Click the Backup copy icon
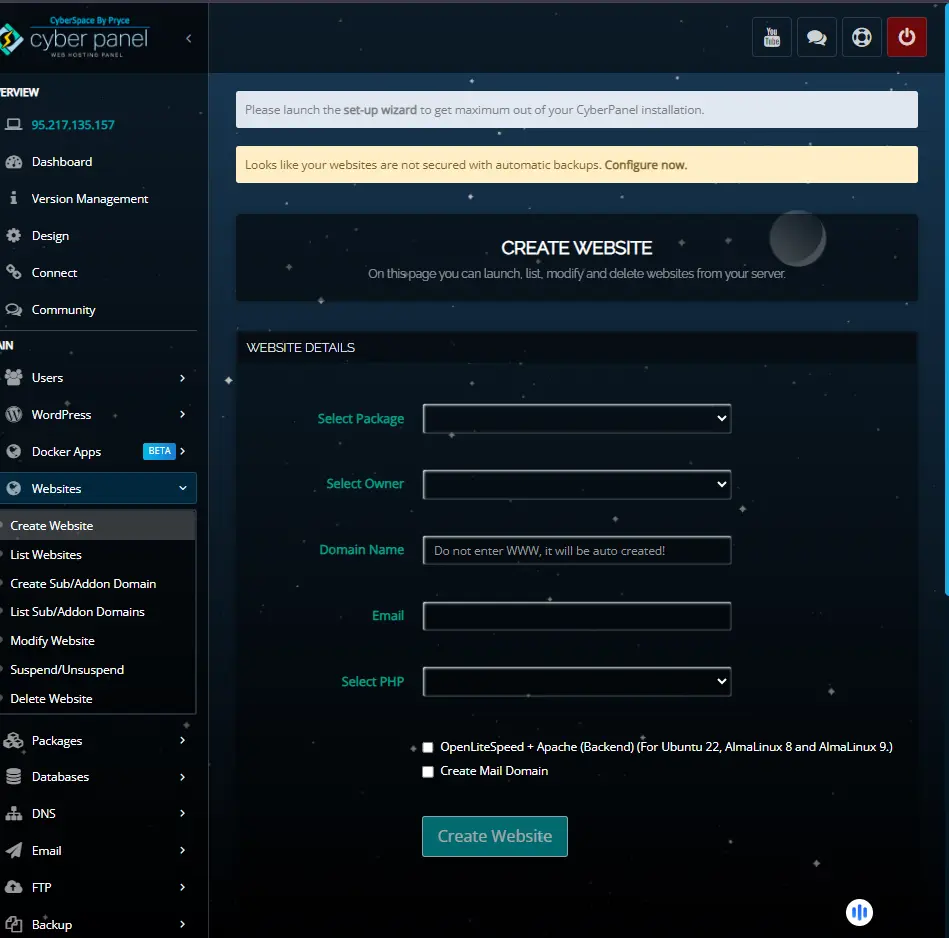 pyautogui.click(x=13, y=924)
